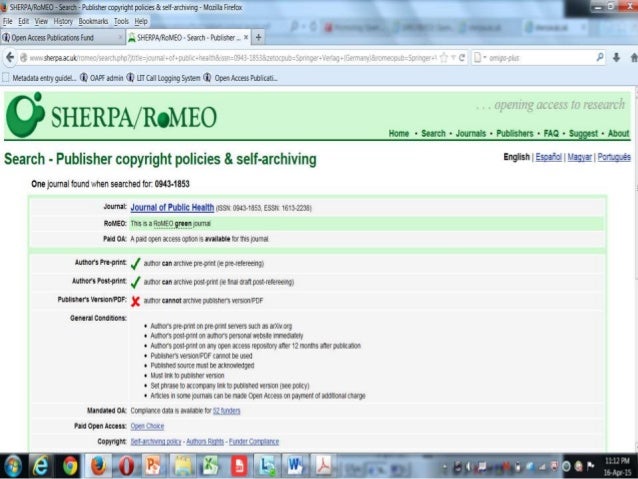Image resolution: width=638 pixels, height=479 pixels.
Task: Open the FAQ nav link
Action: point(551,133)
